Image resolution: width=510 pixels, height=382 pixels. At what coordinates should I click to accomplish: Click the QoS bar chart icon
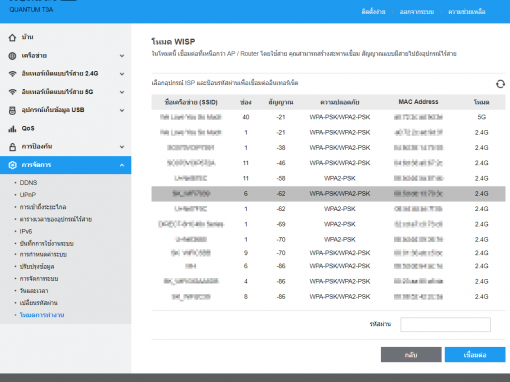click(x=12, y=129)
